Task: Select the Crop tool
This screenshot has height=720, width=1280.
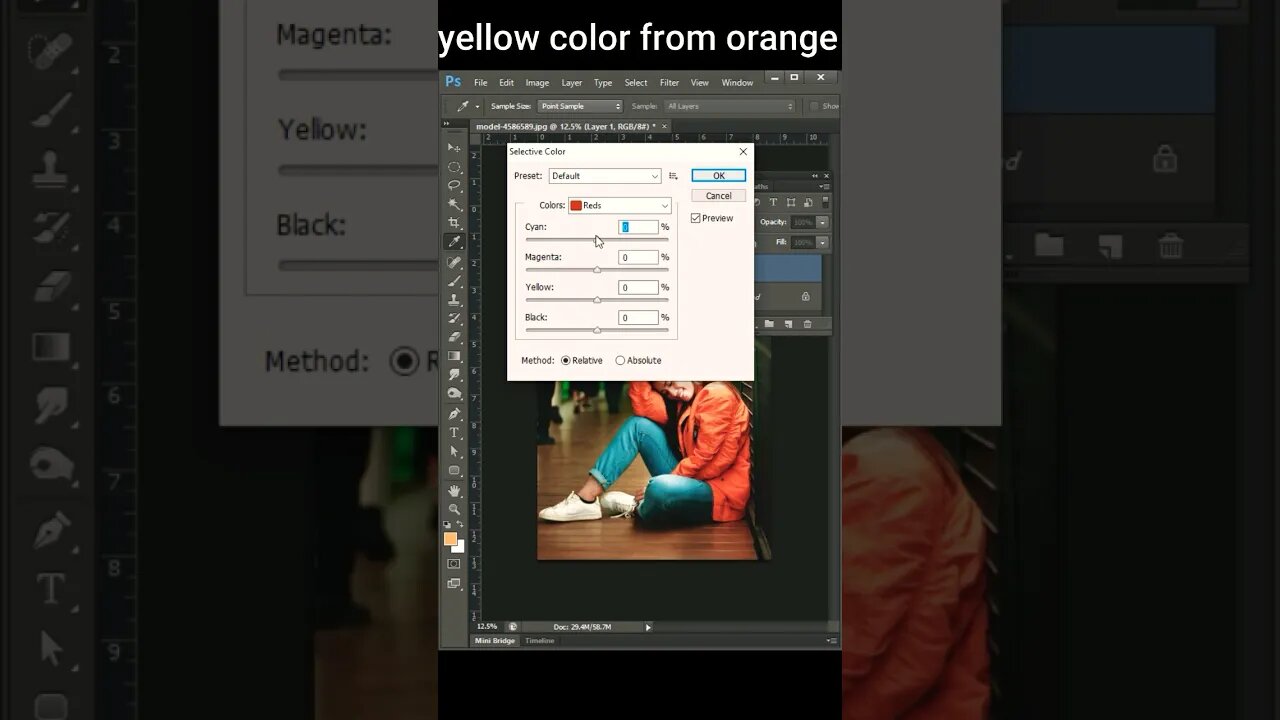Action: (454, 223)
